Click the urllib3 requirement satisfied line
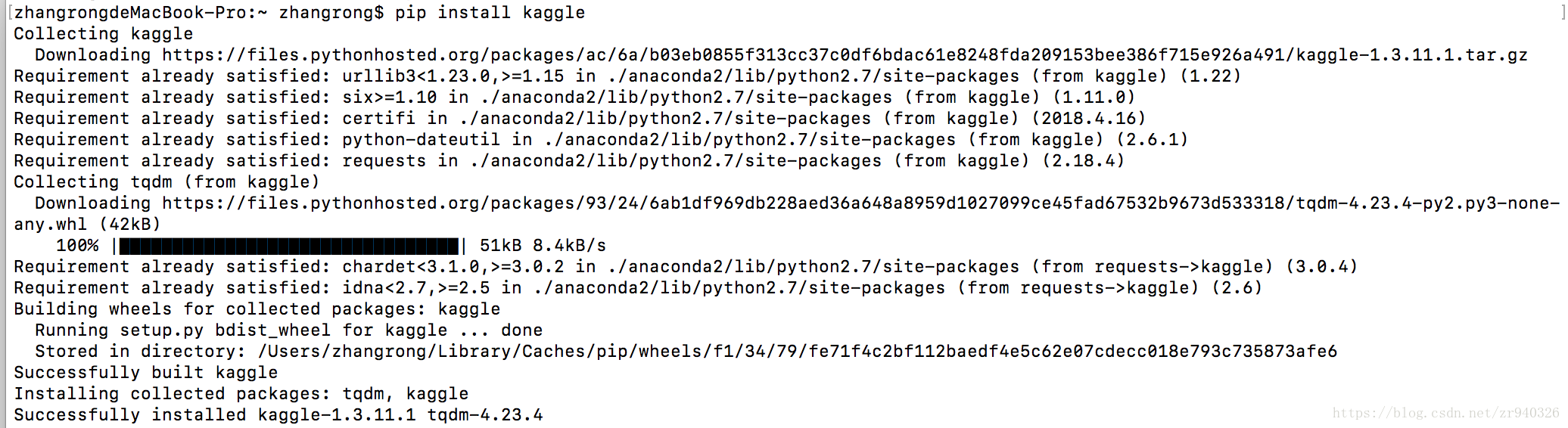This screenshot has height=428, width=1568. pos(627,76)
